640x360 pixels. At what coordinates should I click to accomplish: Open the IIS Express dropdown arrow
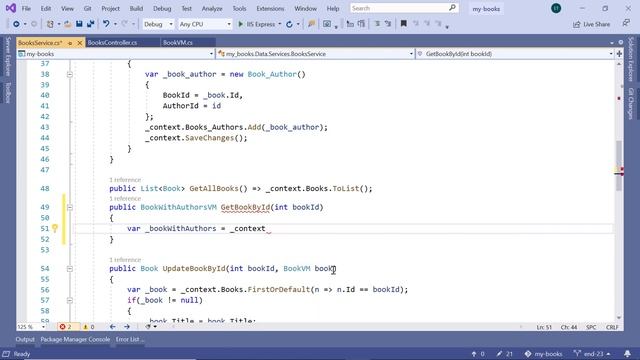280,24
